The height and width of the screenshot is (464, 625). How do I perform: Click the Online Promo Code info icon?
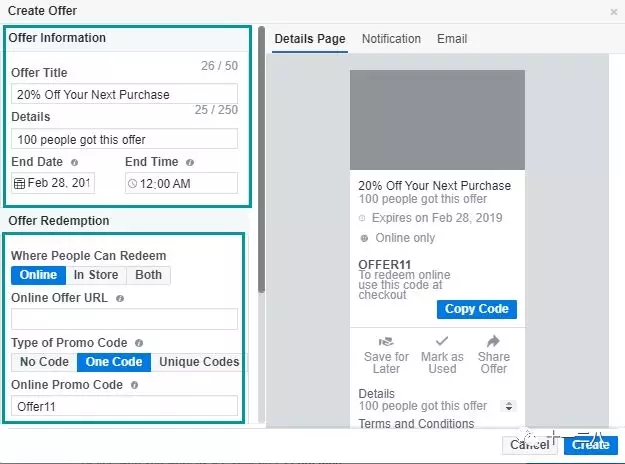[134, 385]
